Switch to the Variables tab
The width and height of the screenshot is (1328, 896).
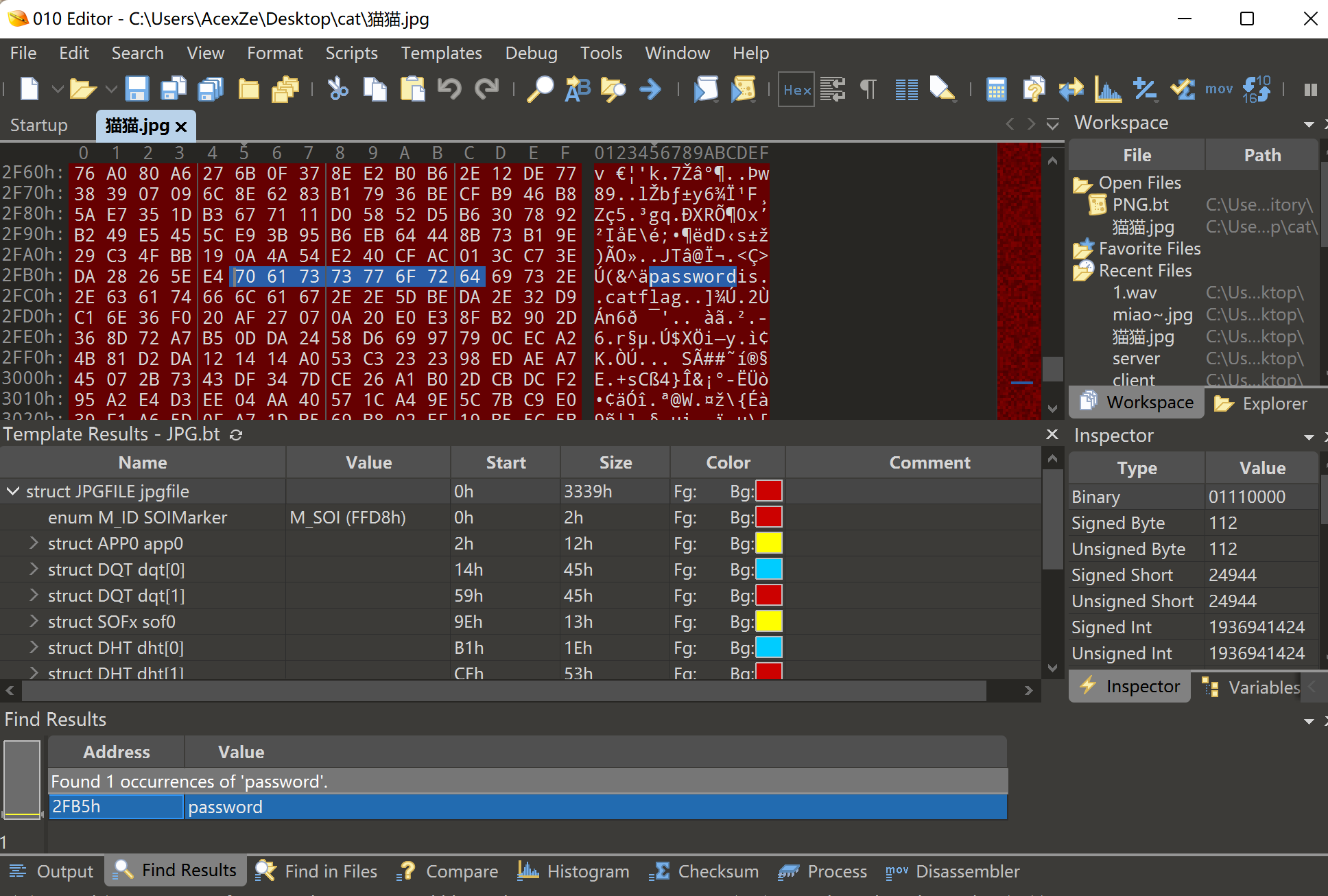pos(1253,687)
